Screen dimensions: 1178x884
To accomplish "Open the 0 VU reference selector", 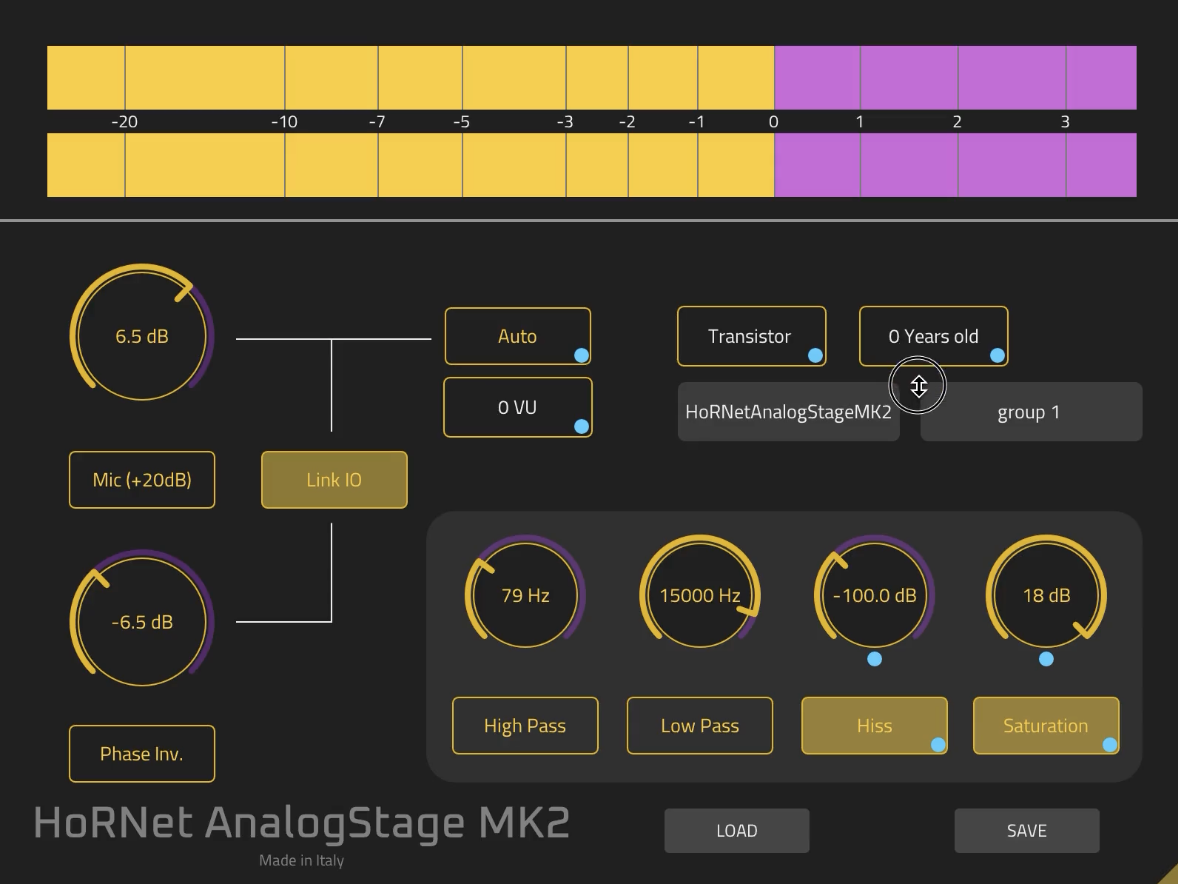I will pos(518,407).
